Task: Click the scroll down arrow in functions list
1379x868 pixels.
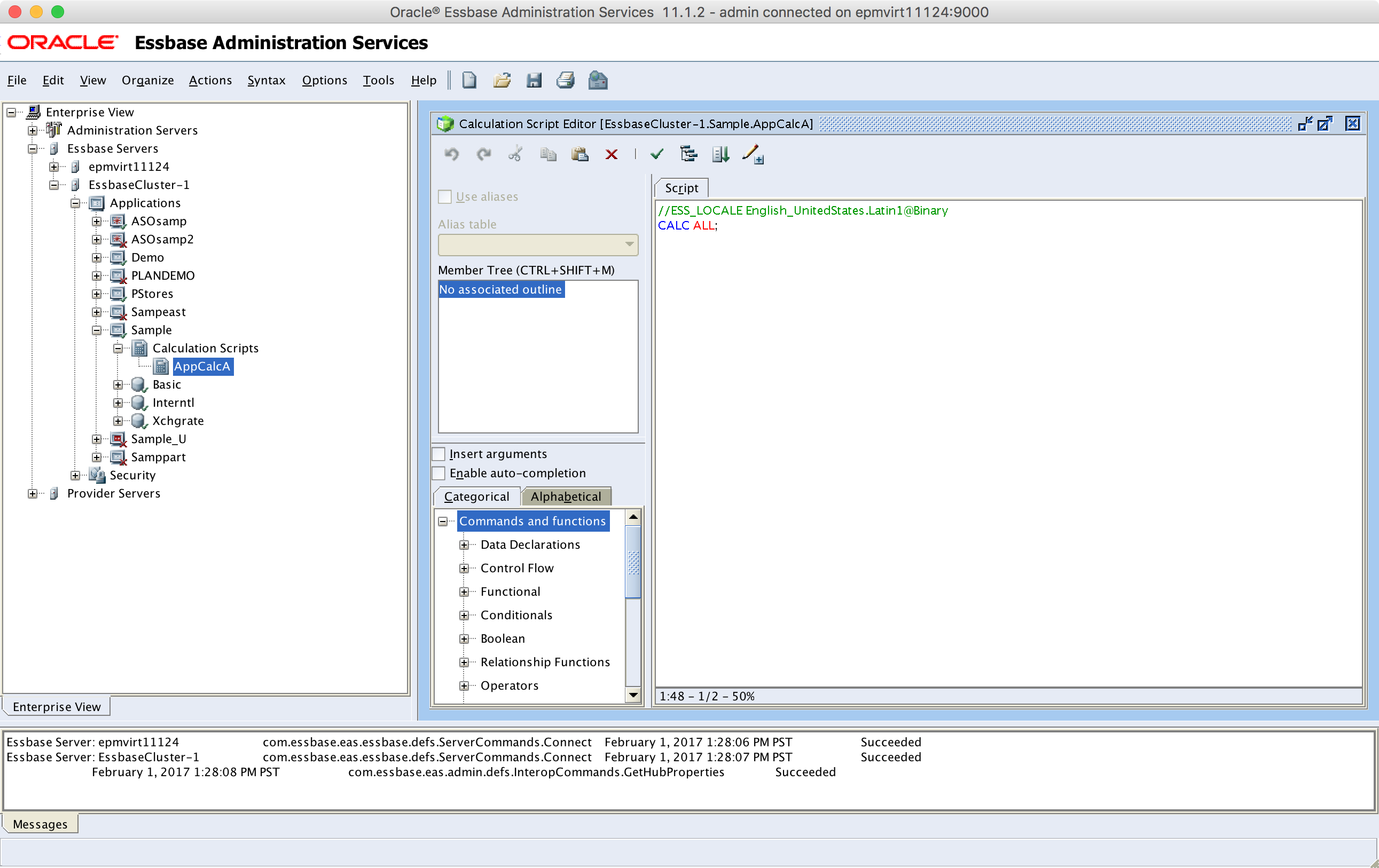Action: coord(633,695)
